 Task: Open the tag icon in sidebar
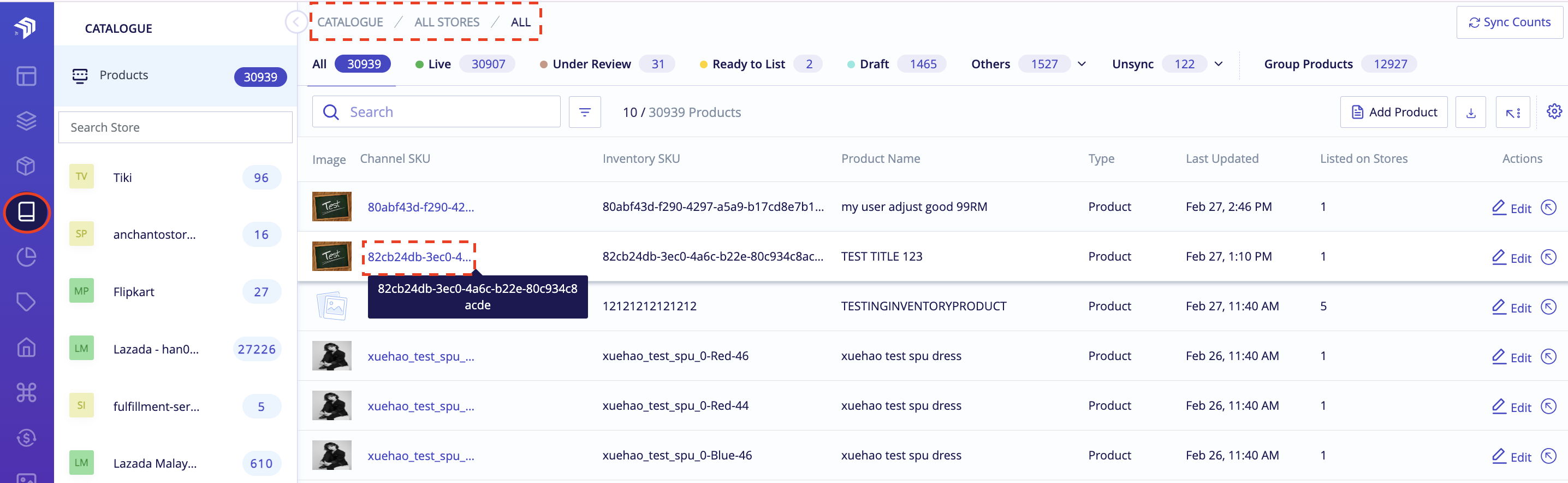pyautogui.click(x=26, y=302)
